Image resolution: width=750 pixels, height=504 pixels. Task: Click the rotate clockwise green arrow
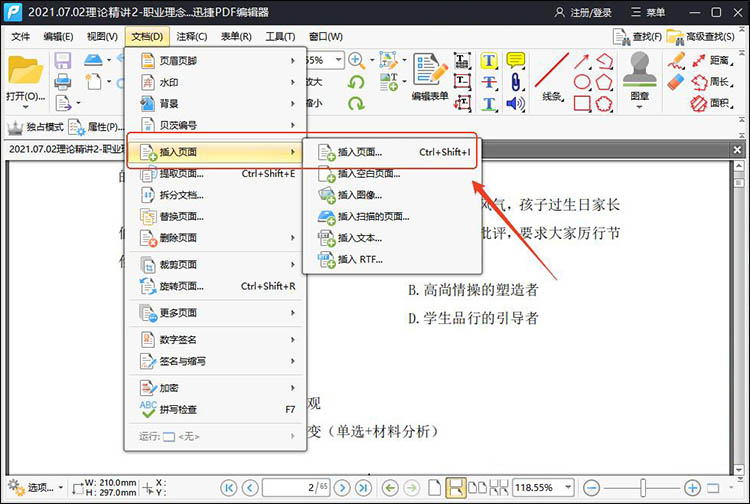pyautogui.click(x=356, y=103)
